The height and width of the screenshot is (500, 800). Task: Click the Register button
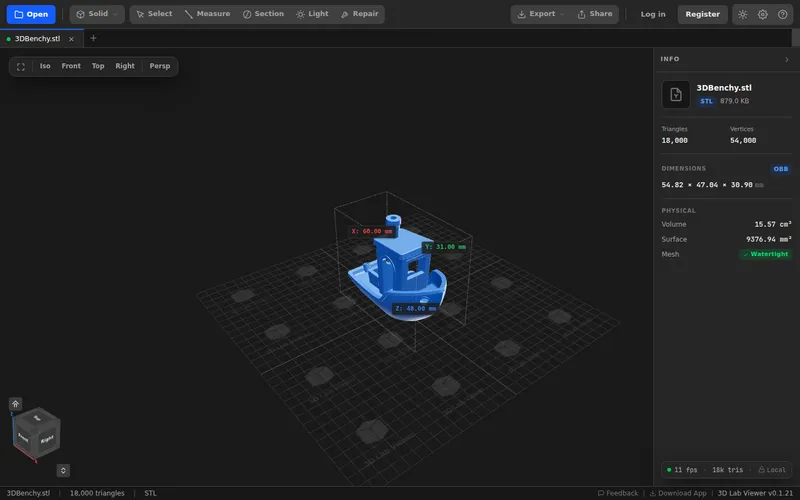coord(703,14)
